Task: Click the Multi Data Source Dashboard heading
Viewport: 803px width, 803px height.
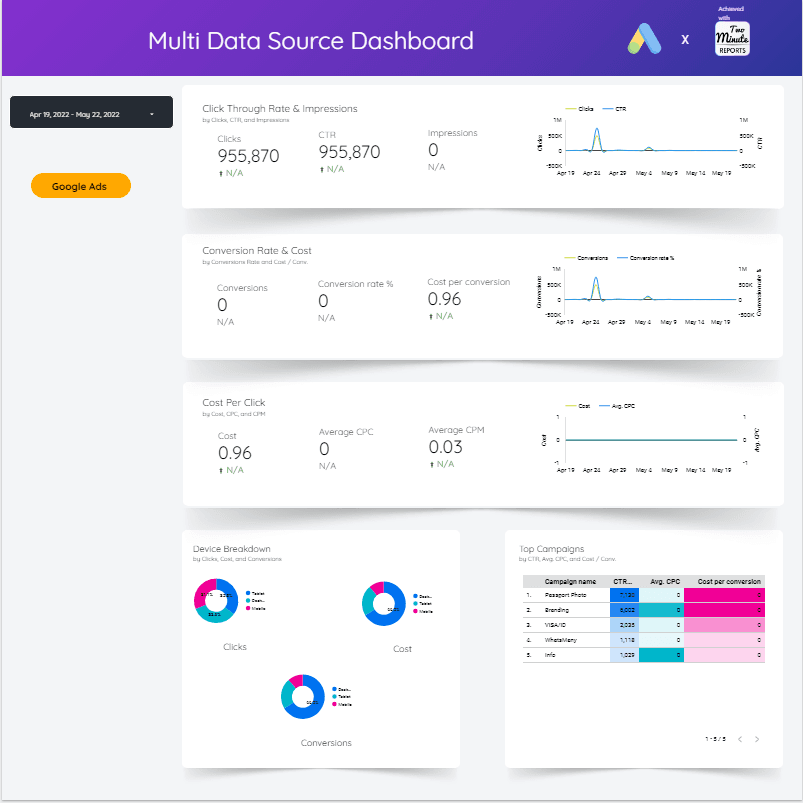Action: [311, 41]
